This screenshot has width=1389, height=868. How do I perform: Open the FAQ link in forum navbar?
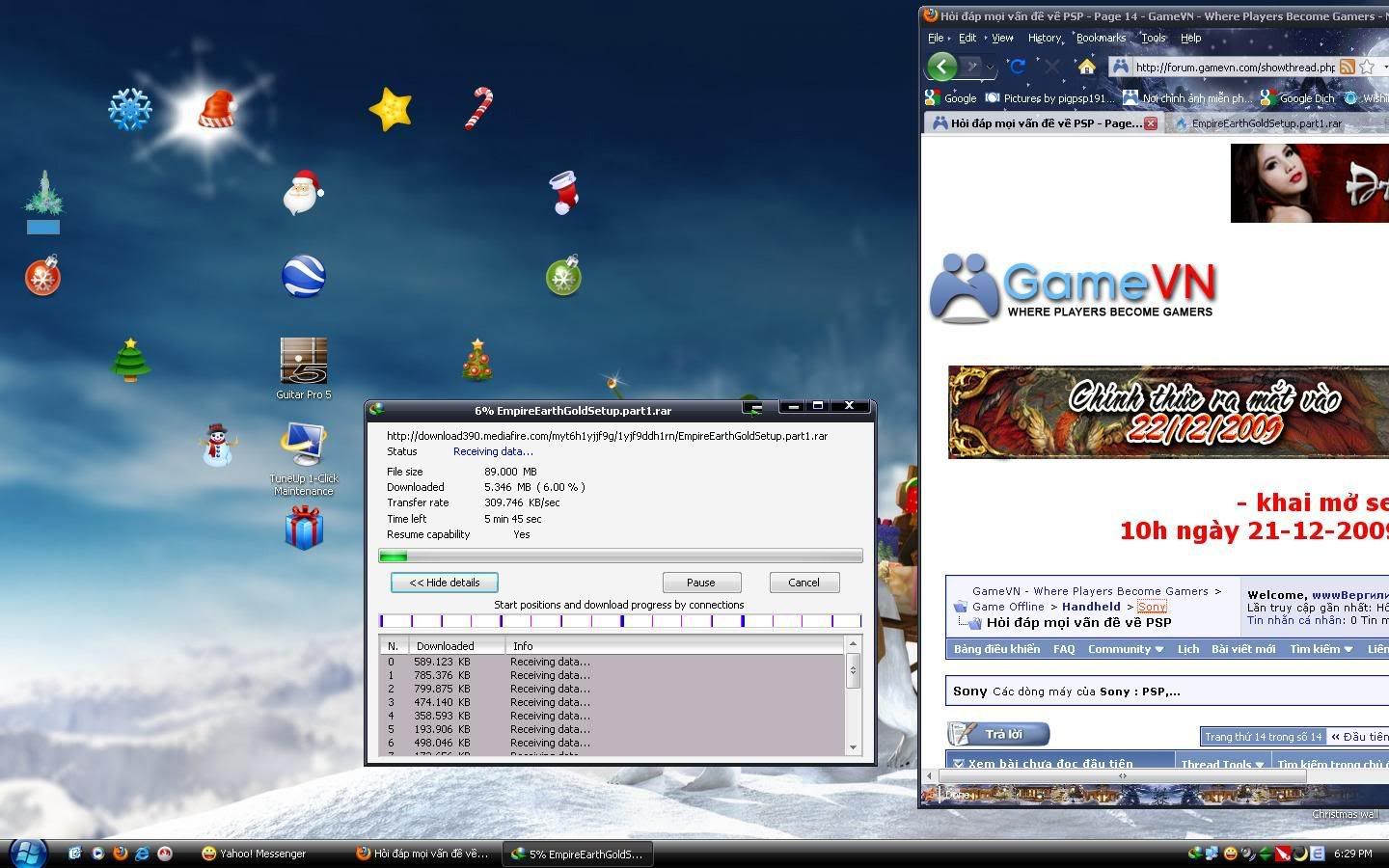[1064, 649]
